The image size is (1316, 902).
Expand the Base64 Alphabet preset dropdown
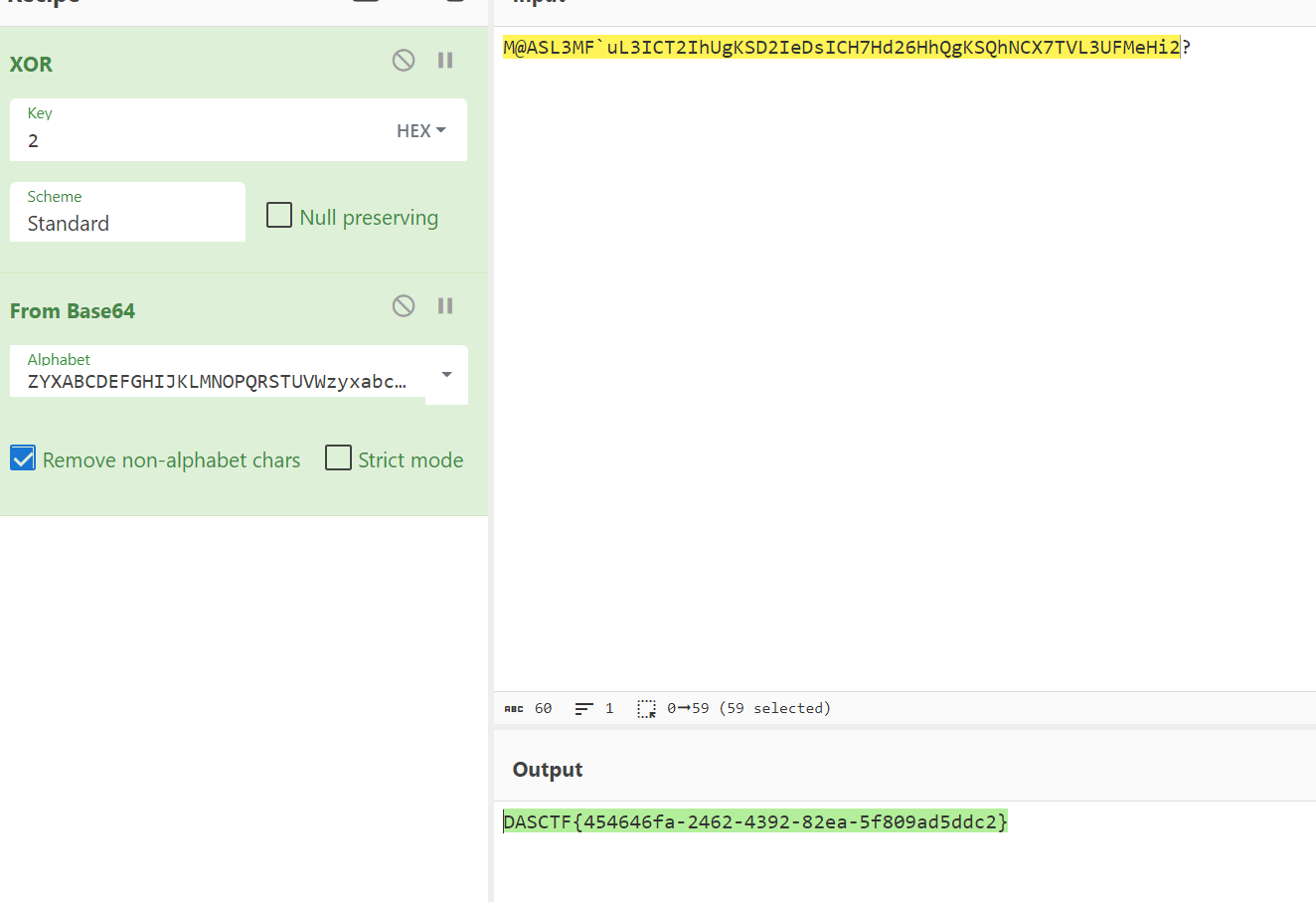(446, 375)
